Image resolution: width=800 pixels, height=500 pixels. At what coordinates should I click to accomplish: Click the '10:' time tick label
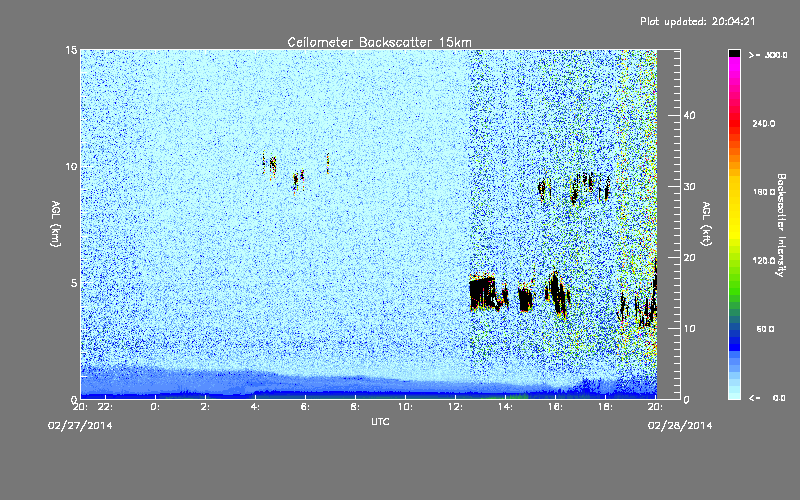tap(405, 407)
